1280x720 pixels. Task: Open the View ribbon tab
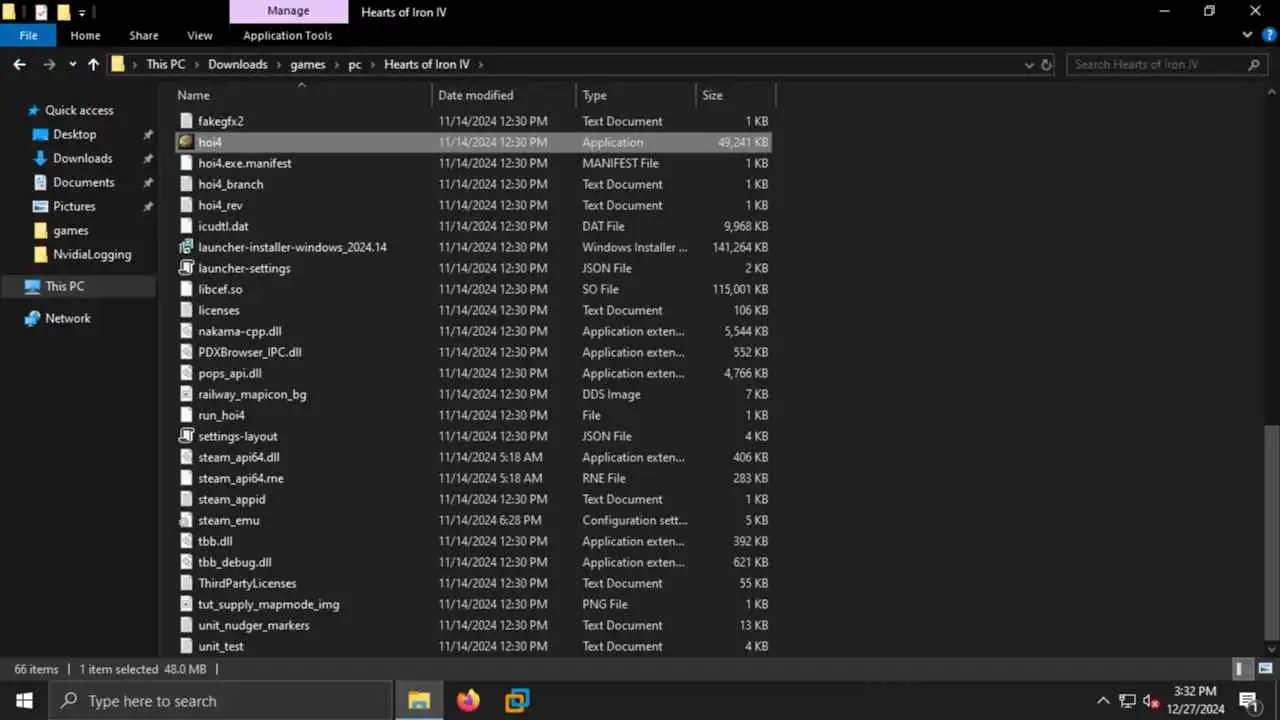pos(200,35)
